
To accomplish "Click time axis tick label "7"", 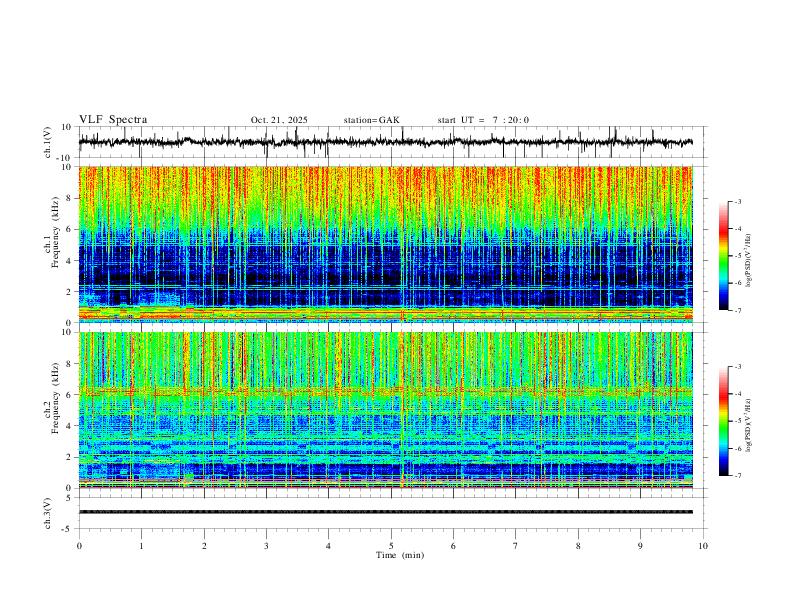I will [x=516, y=546].
